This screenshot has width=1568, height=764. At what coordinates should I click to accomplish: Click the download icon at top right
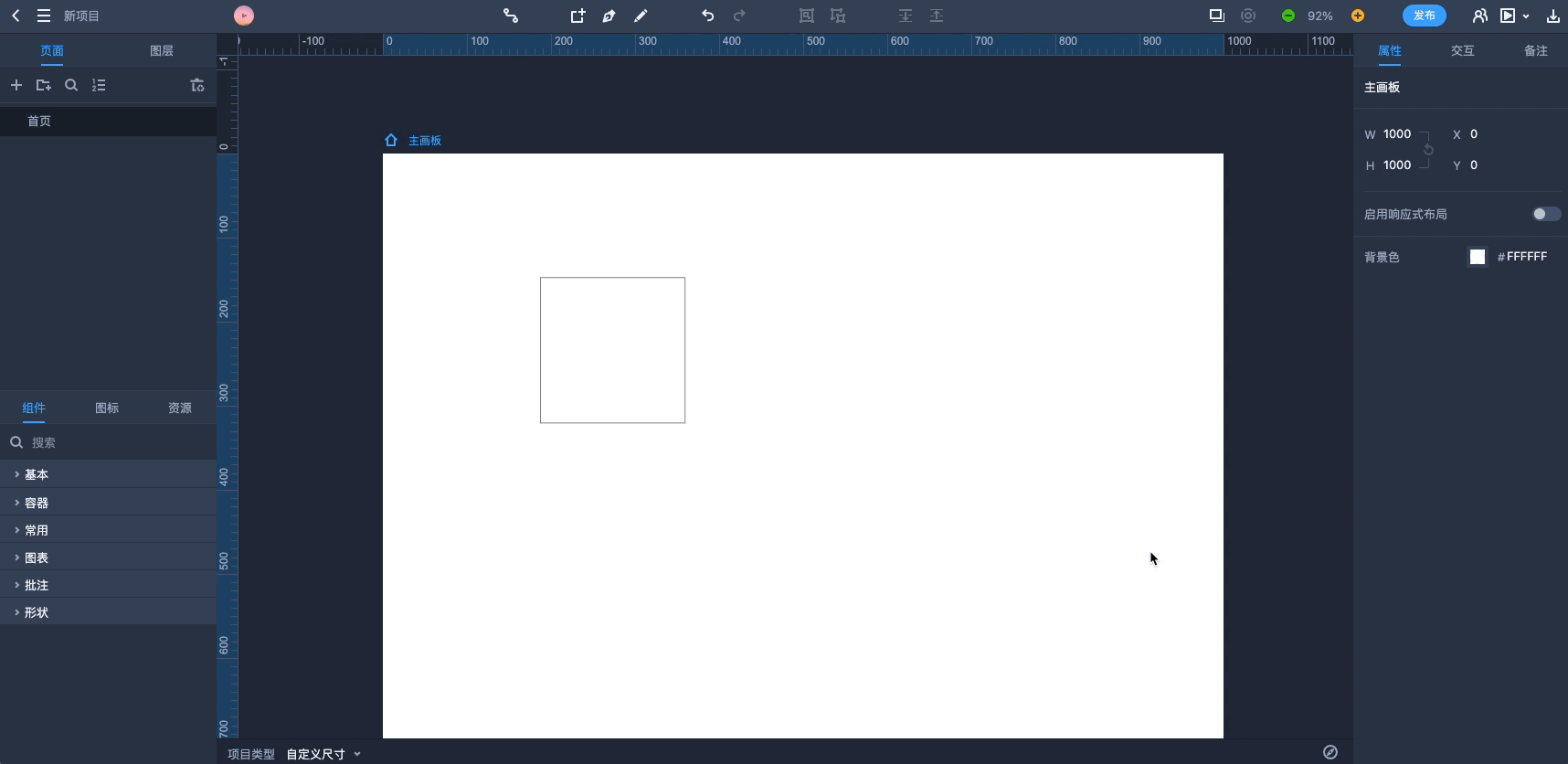[x=1552, y=16]
